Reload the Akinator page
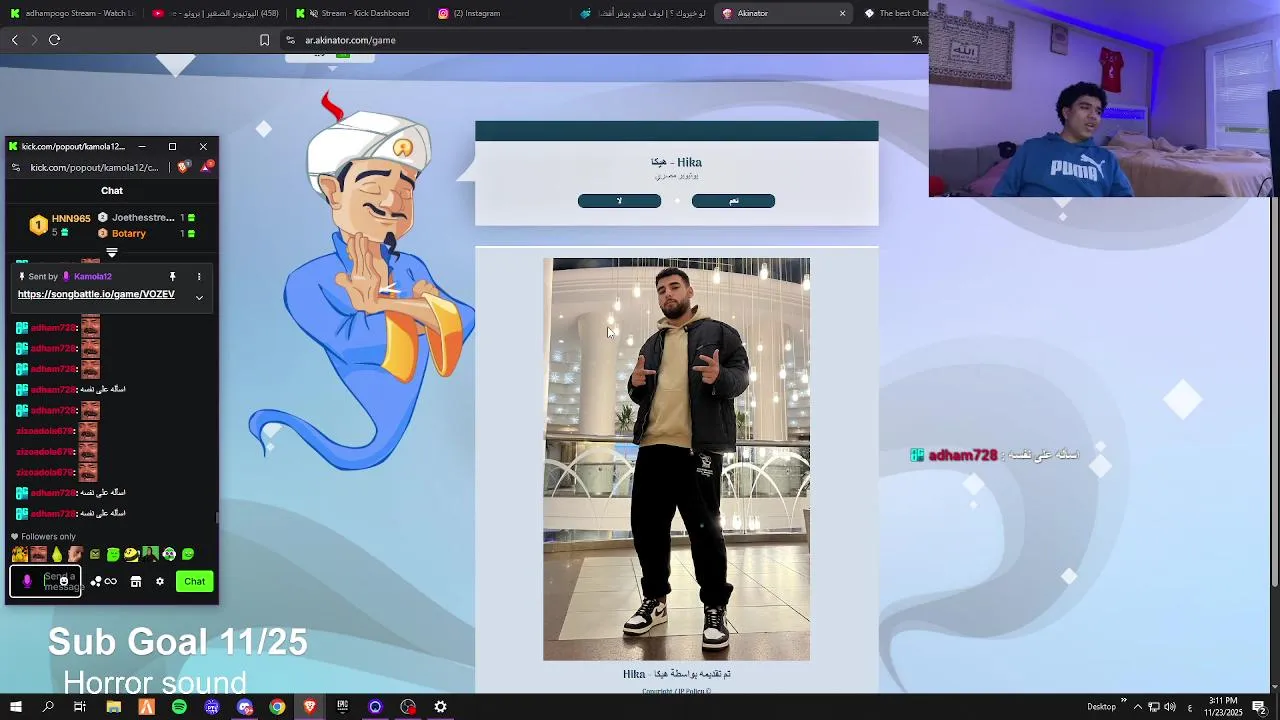Image resolution: width=1280 pixels, height=720 pixels. 54,40
